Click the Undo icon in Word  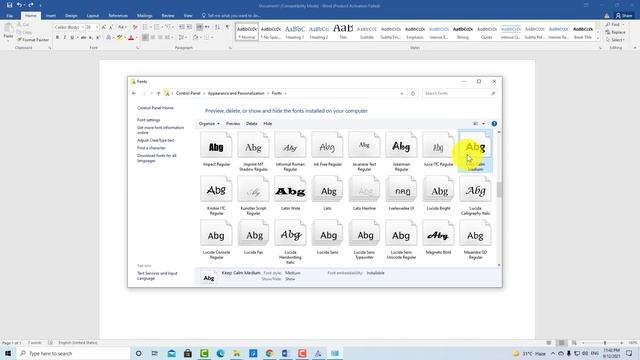tap(19, 5)
